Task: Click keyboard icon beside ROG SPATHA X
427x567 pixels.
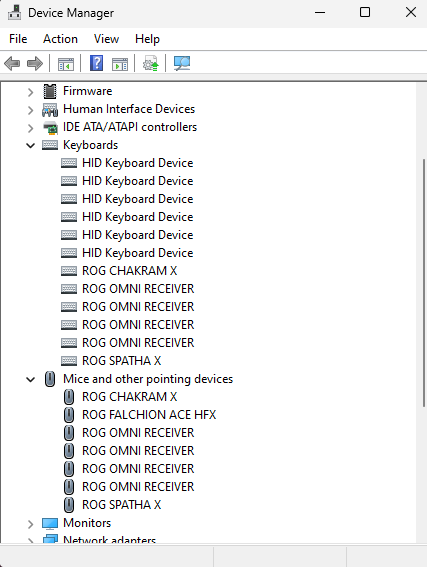Action: pos(69,361)
